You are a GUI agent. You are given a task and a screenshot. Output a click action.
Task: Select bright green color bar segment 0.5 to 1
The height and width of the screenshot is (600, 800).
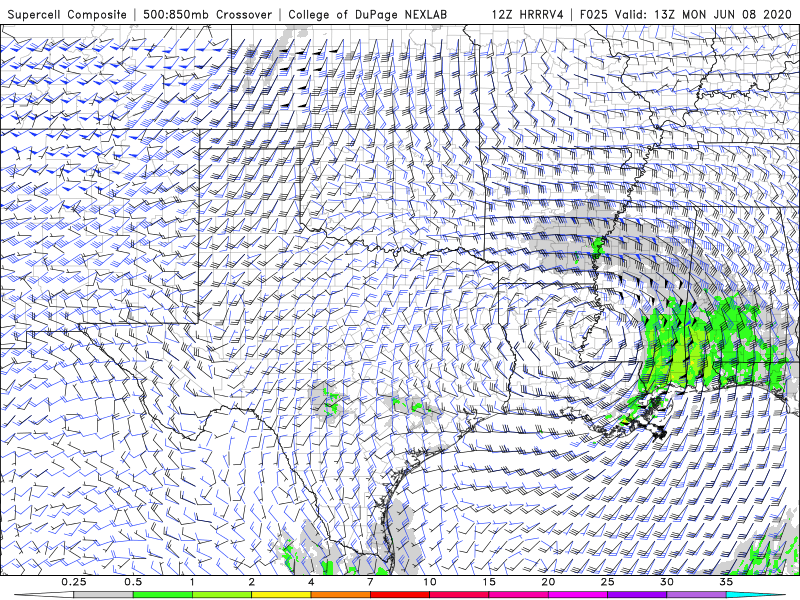(163, 595)
